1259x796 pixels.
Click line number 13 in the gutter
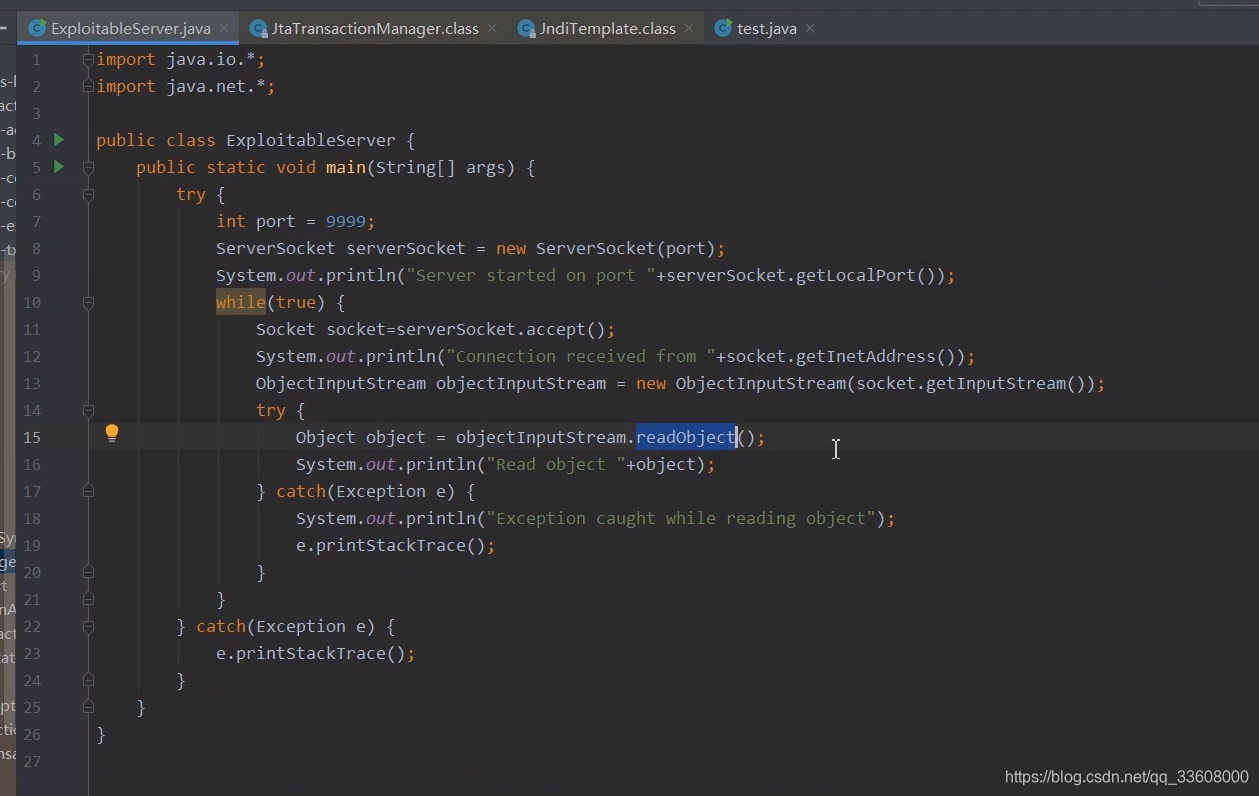coord(31,383)
